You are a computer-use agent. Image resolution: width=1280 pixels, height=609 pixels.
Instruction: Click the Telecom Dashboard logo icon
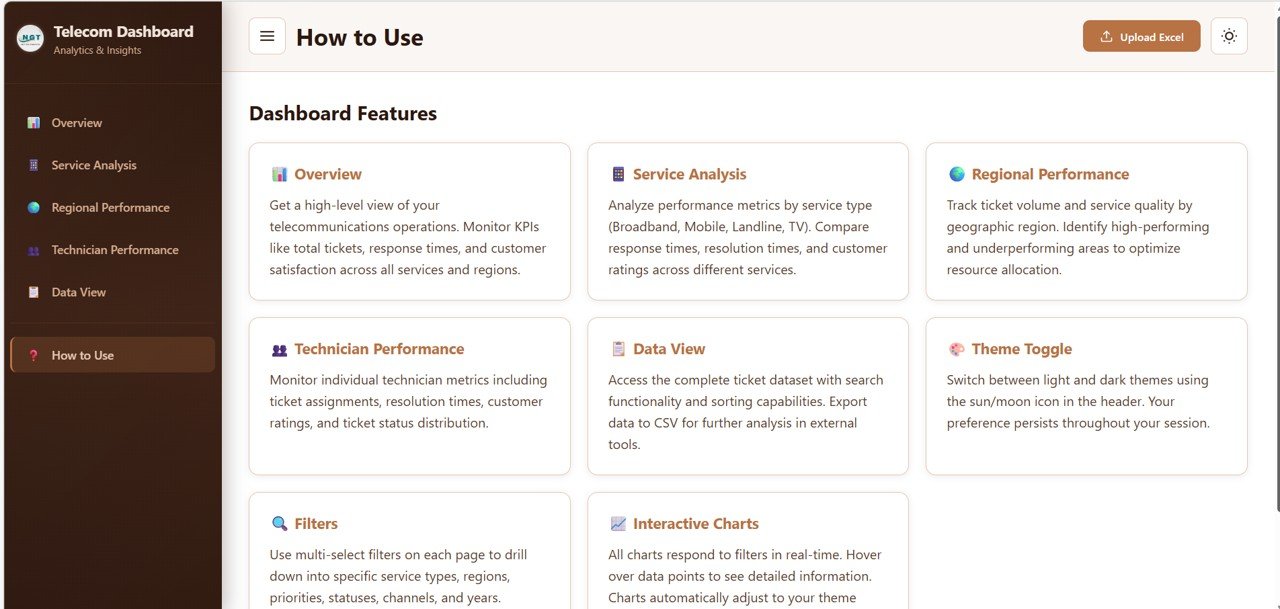(x=30, y=39)
